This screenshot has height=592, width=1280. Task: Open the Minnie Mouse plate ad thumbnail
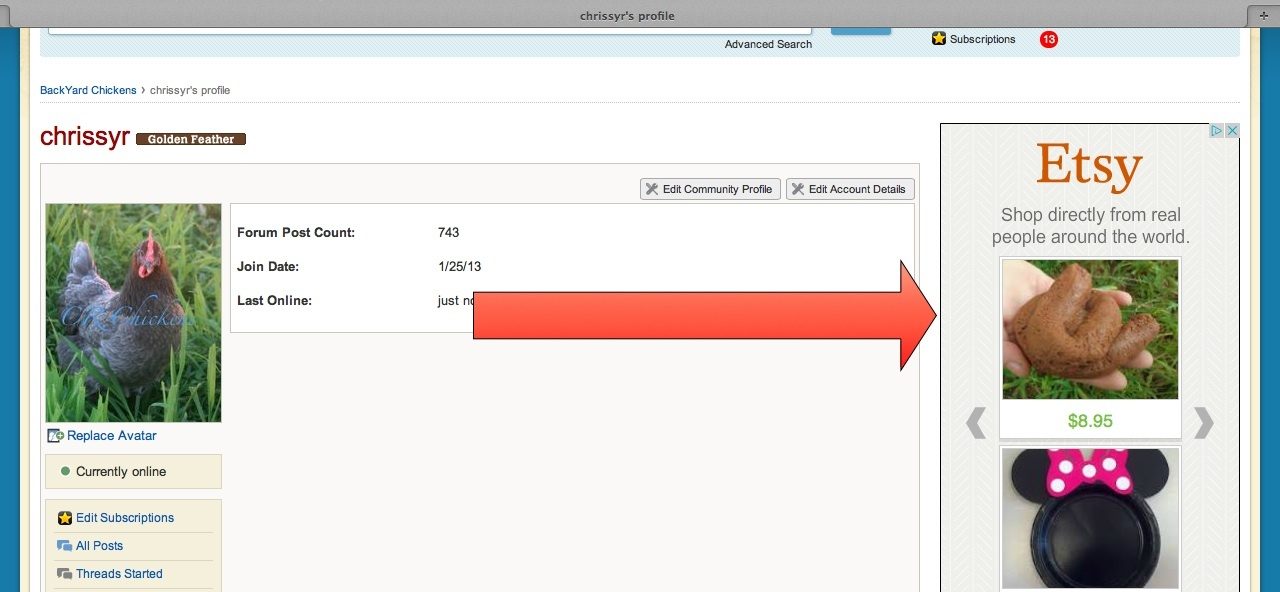(x=1090, y=518)
